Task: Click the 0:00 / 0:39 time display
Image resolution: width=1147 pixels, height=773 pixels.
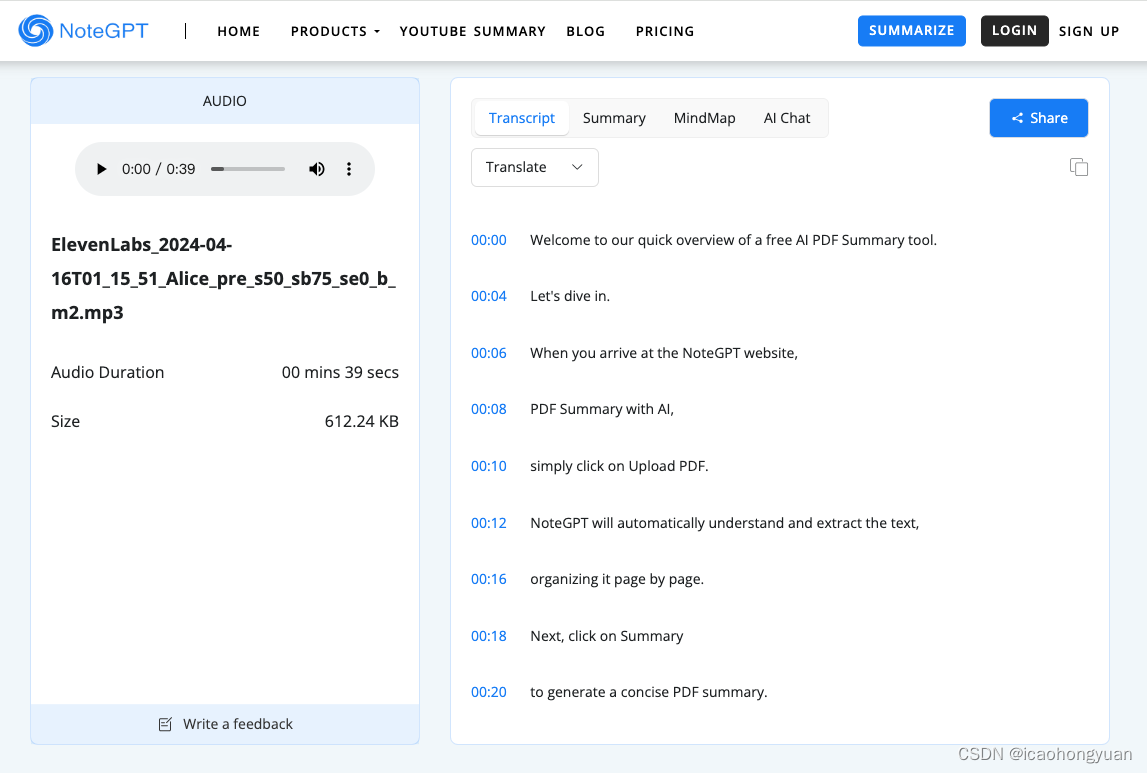Action: tap(158, 169)
